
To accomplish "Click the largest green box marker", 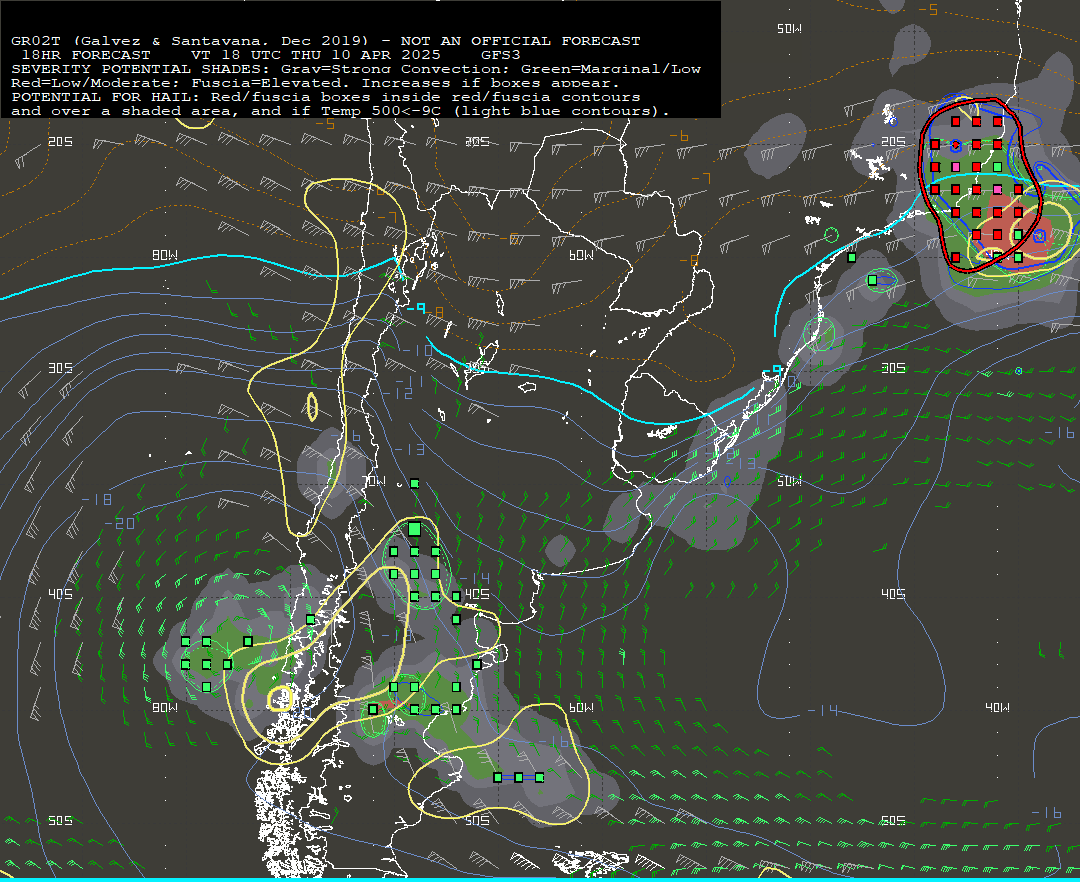I will click(x=414, y=529).
